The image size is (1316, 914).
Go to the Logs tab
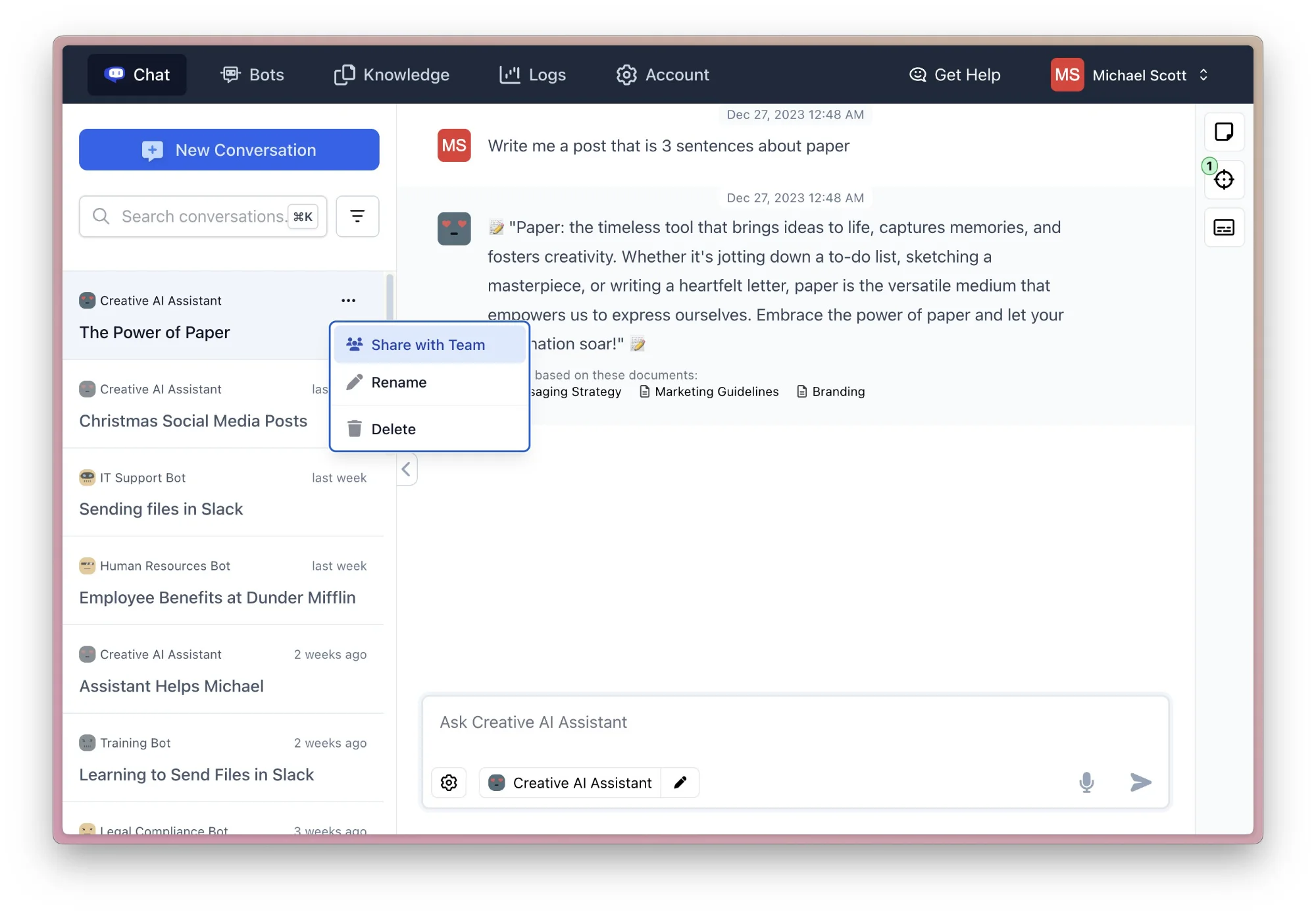coord(532,75)
